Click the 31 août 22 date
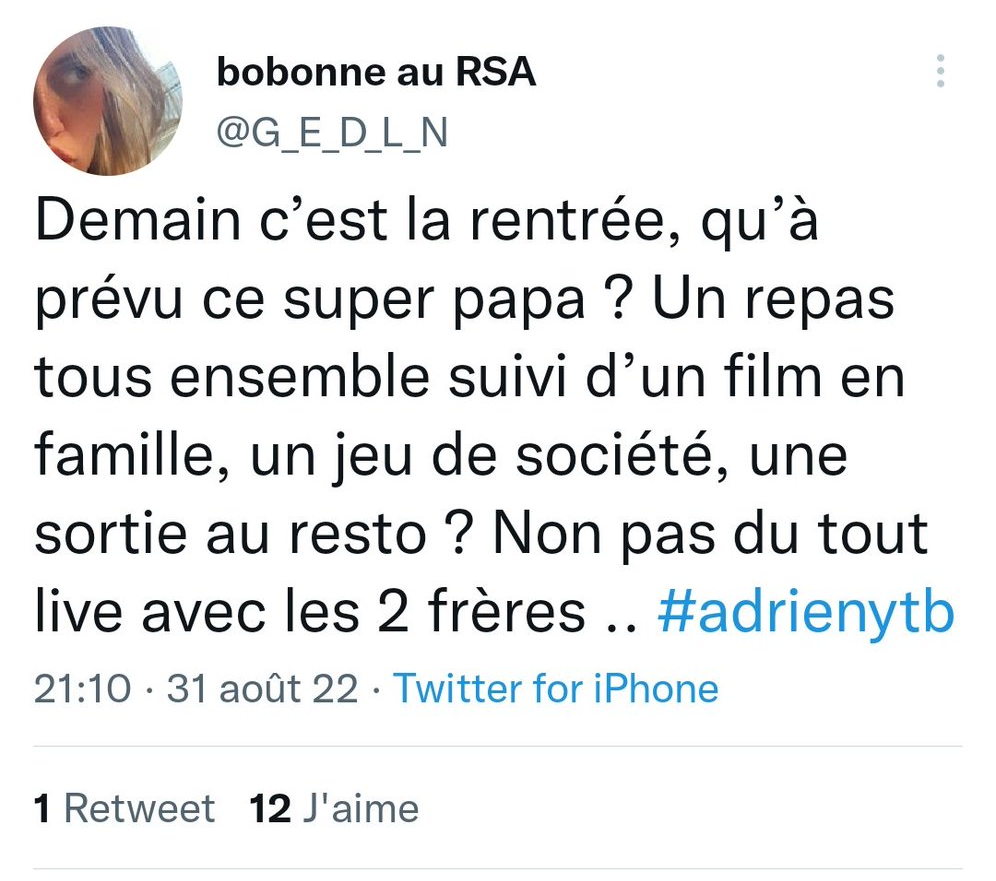 click(262, 689)
